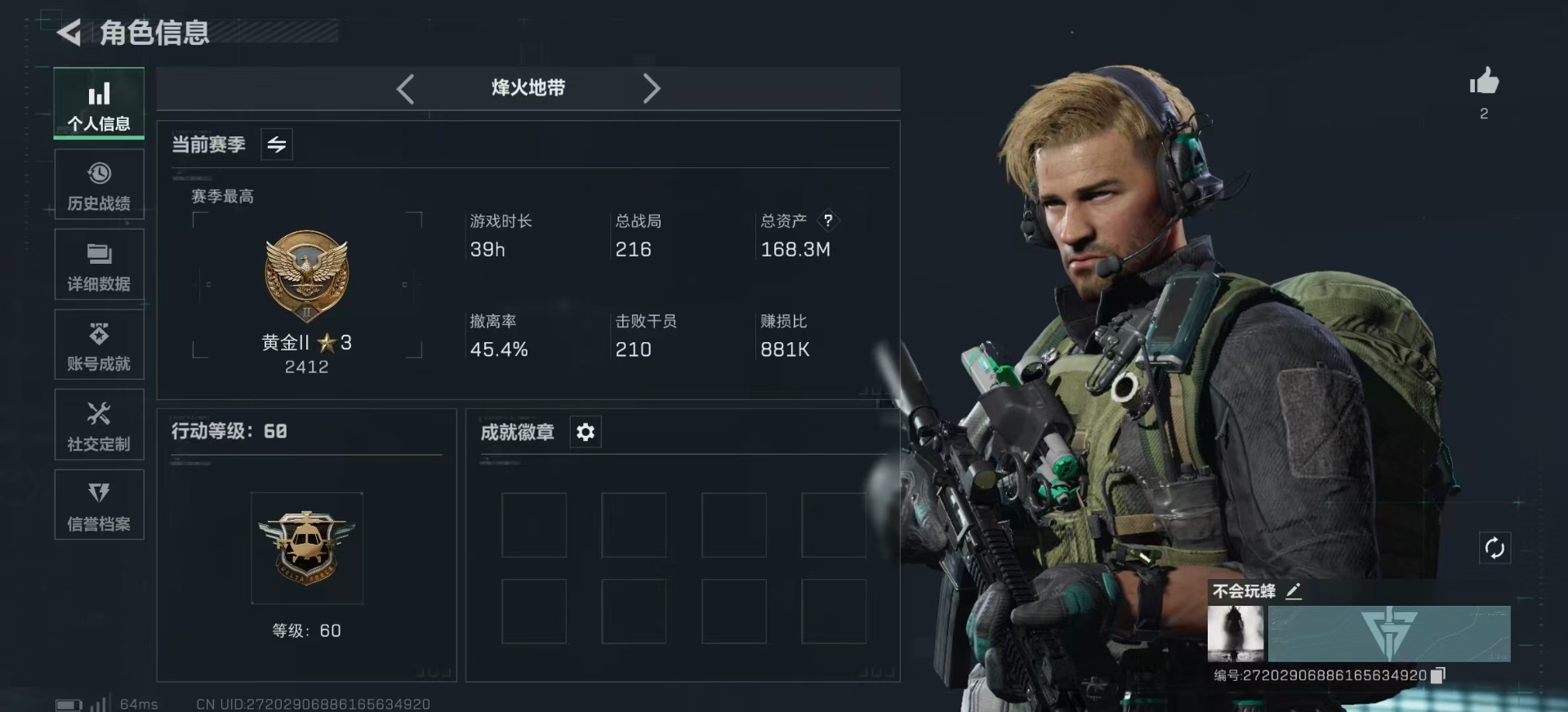1568x712 pixels.
Task: Click the rotate character refresh icon
Action: [x=1494, y=548]
